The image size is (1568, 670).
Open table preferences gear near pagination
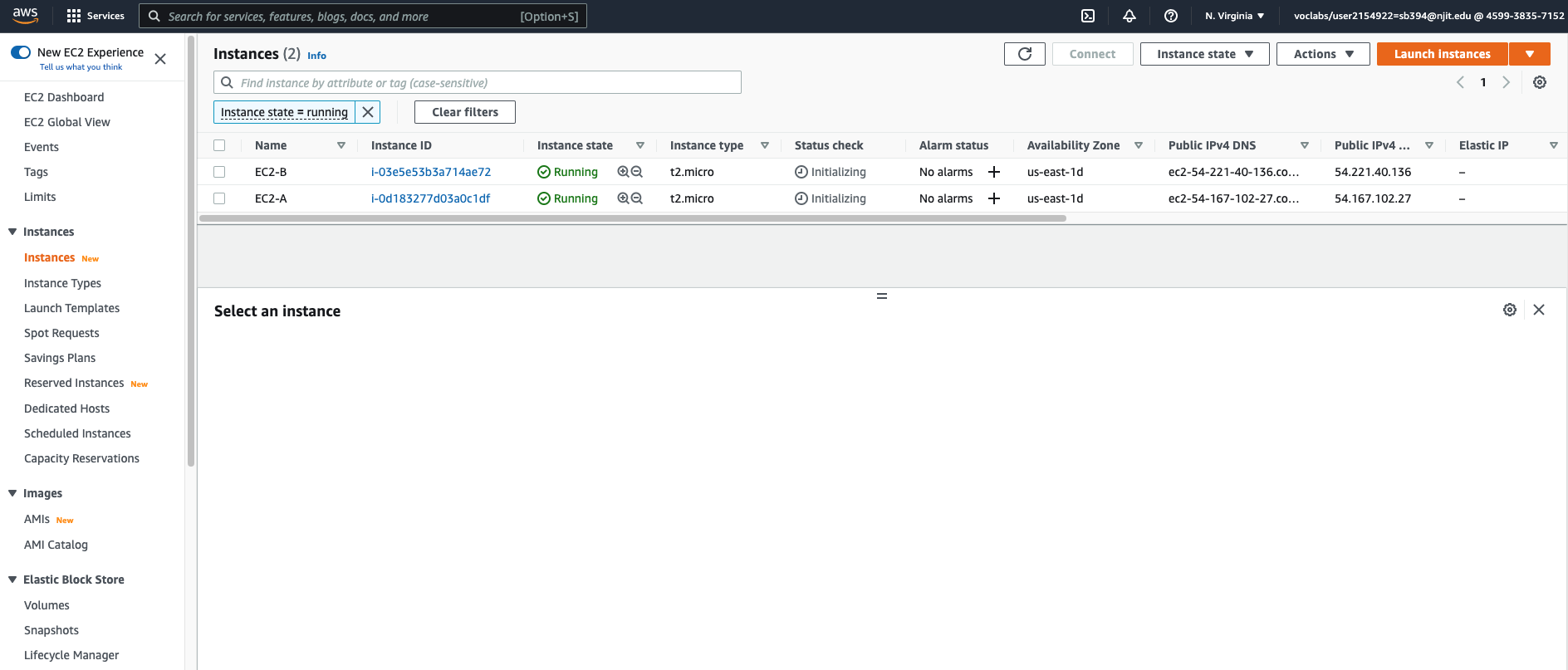click(1540, 82)
